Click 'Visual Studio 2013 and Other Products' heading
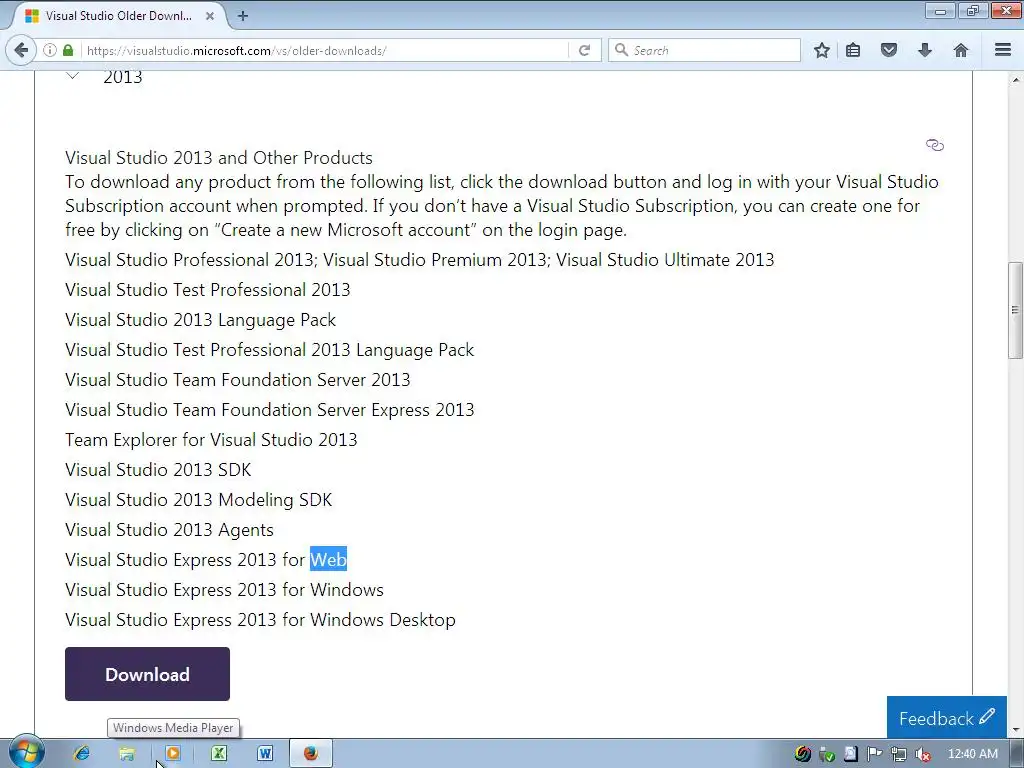 (219, 158)
